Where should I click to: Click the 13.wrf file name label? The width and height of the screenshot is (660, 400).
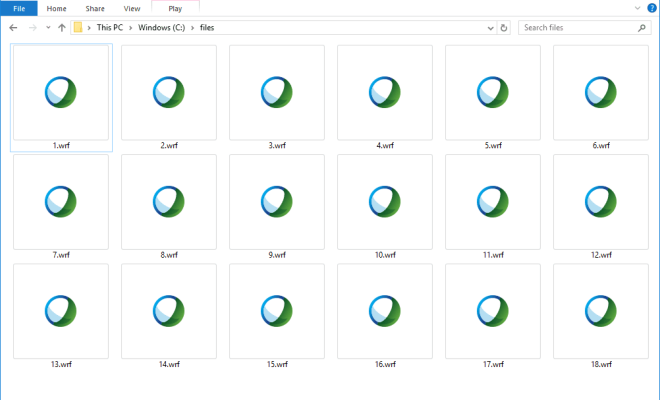[x=61, y=364]
